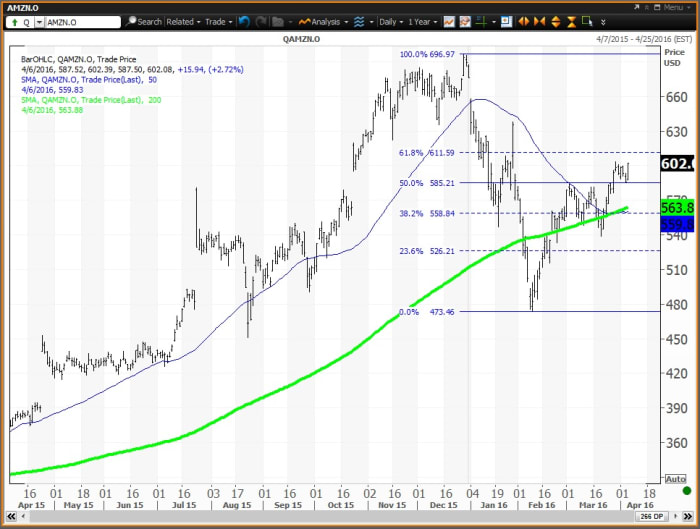Click the 266 DP data points box
Screen dimensions: 700x529
tap(651, 517)
